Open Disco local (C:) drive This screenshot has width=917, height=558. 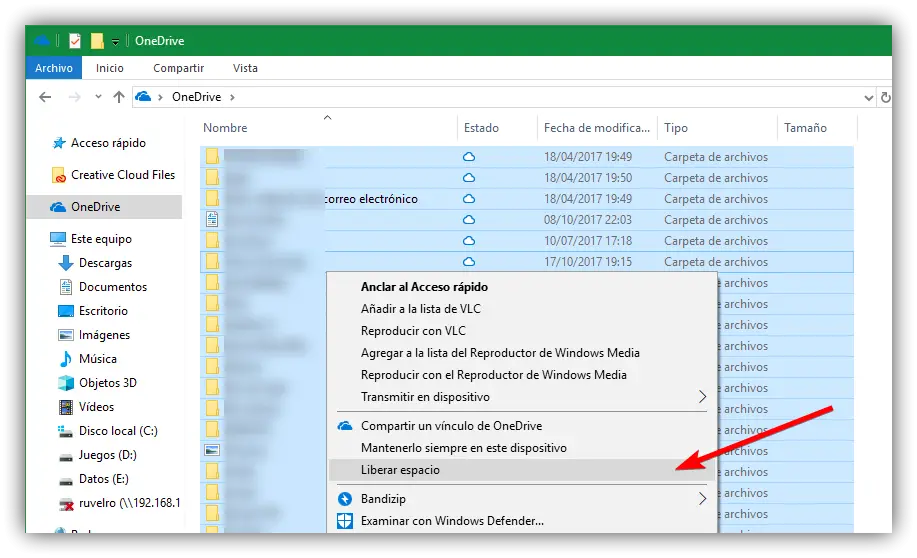pyautogui.click(x=118, y=430)
